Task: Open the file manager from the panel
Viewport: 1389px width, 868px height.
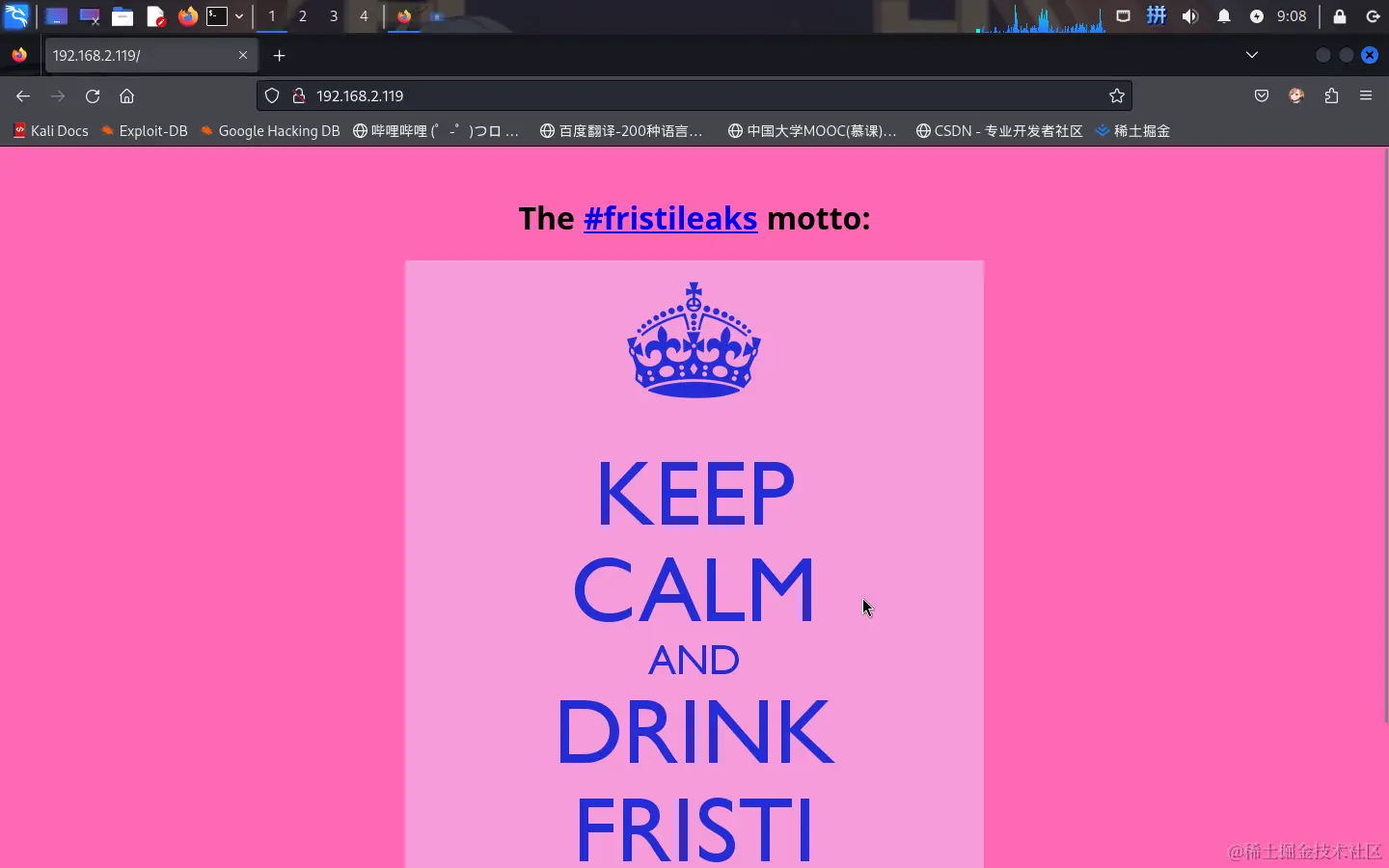Action: pyautogui.click(x=122, y=16)
